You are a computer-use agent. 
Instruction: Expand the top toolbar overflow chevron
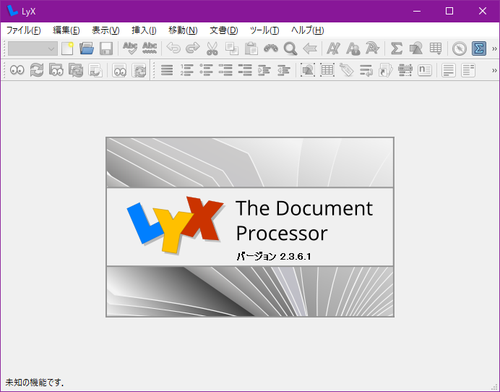click(x=494, y=49)
